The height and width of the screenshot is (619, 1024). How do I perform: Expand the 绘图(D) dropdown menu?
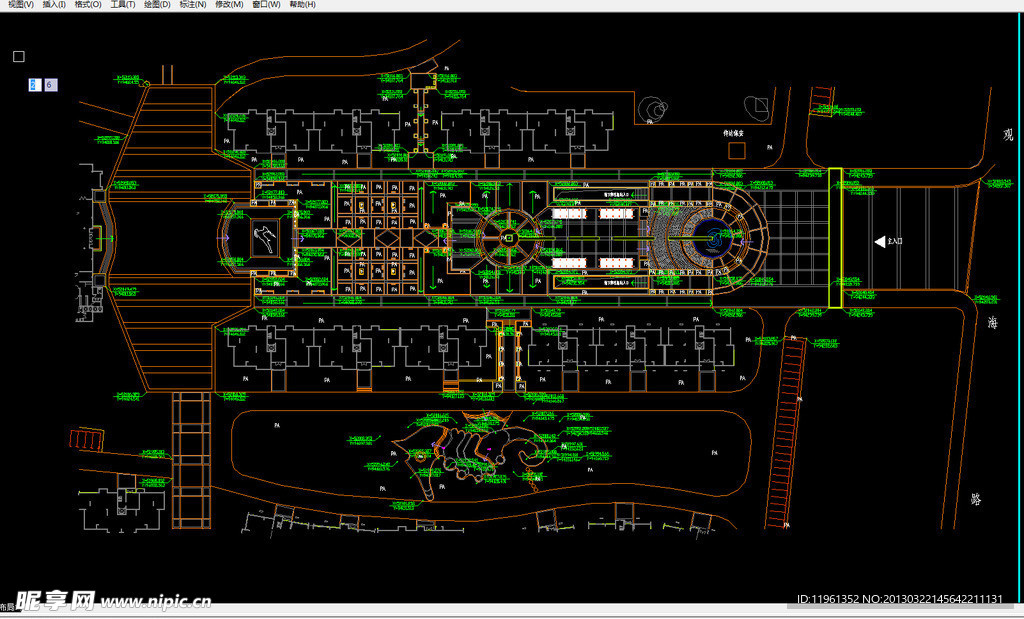157,5
